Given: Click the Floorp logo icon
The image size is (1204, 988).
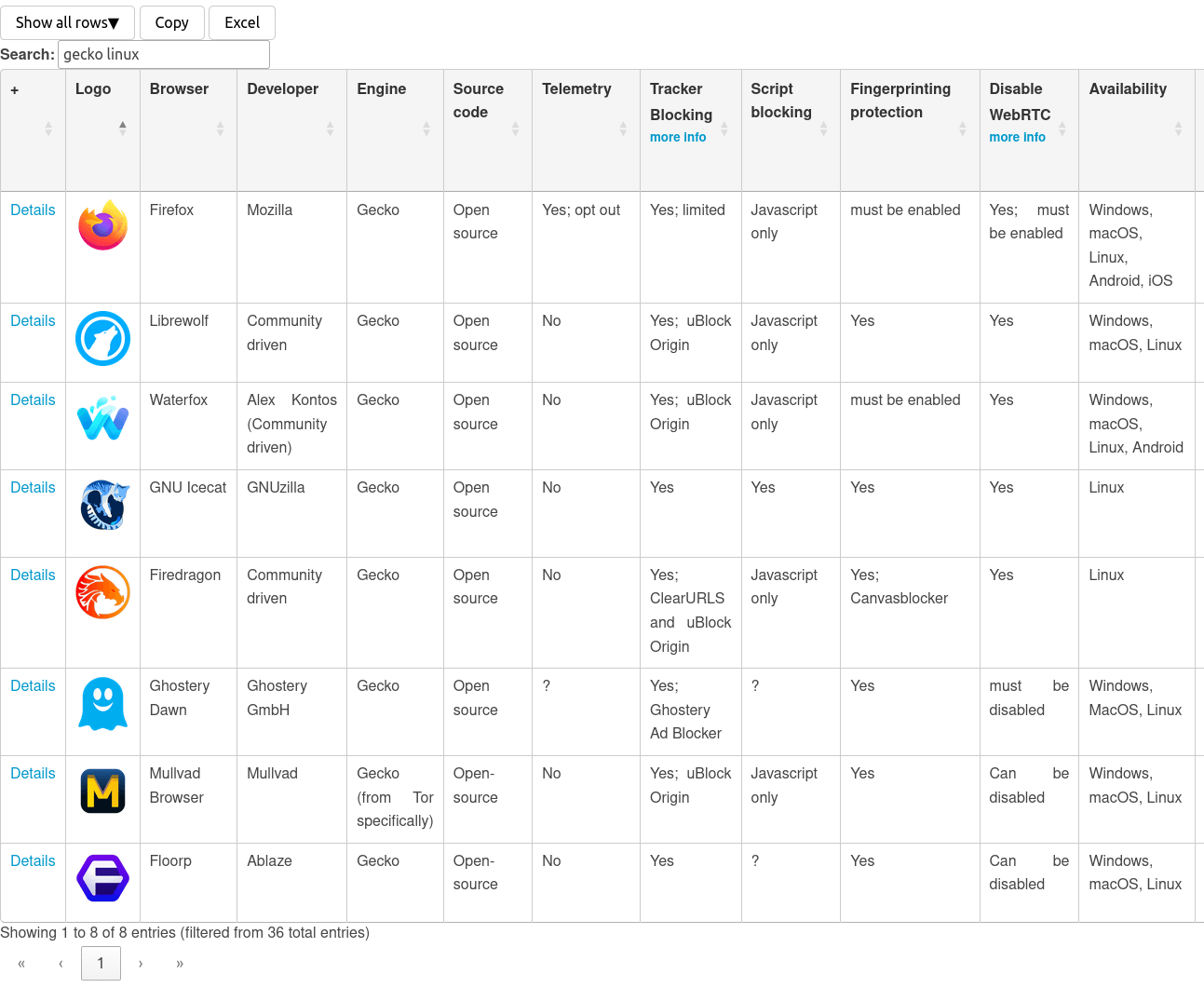Looking at the screenshot, I should 102,878.
